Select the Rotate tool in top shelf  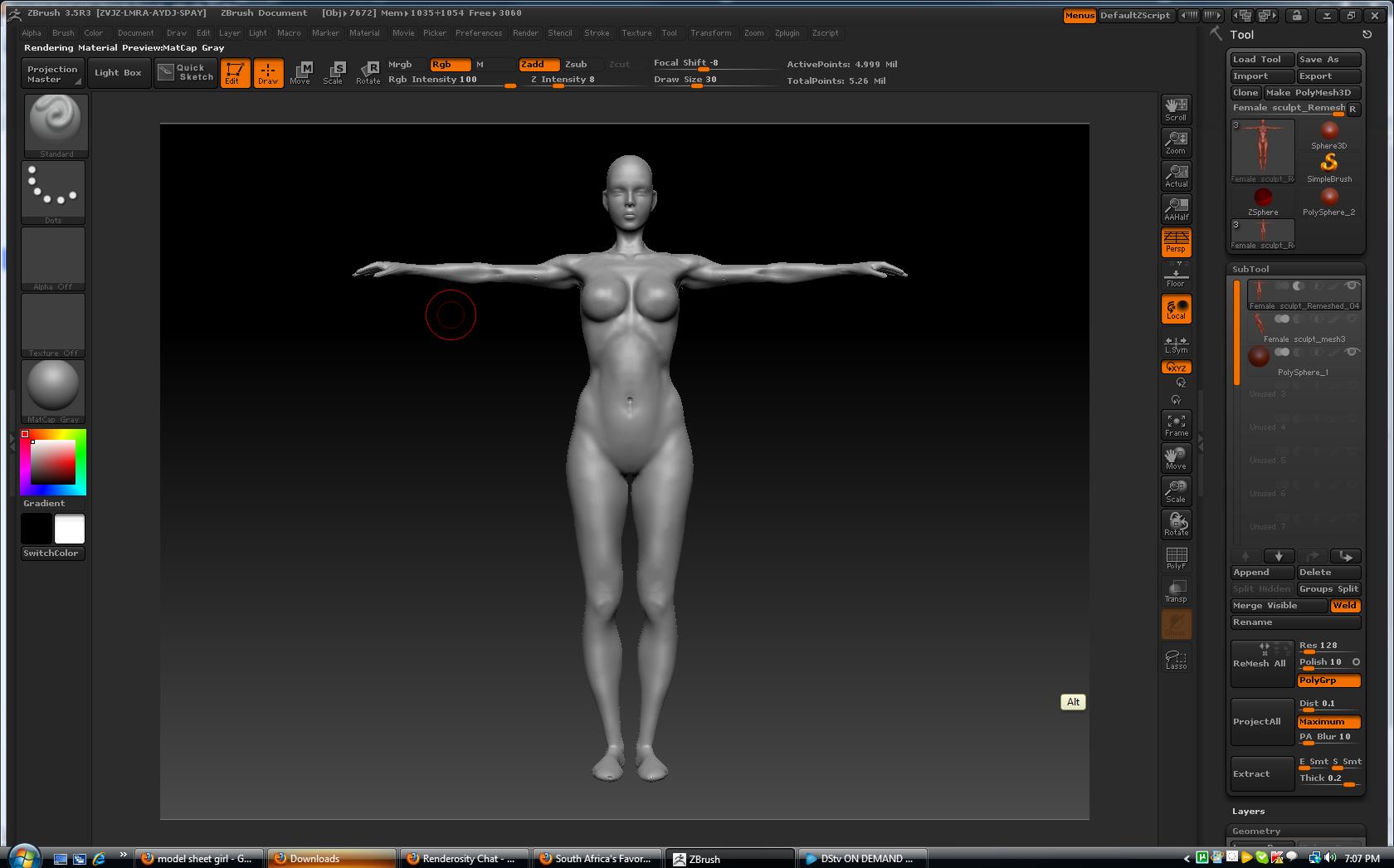[368, 73]
